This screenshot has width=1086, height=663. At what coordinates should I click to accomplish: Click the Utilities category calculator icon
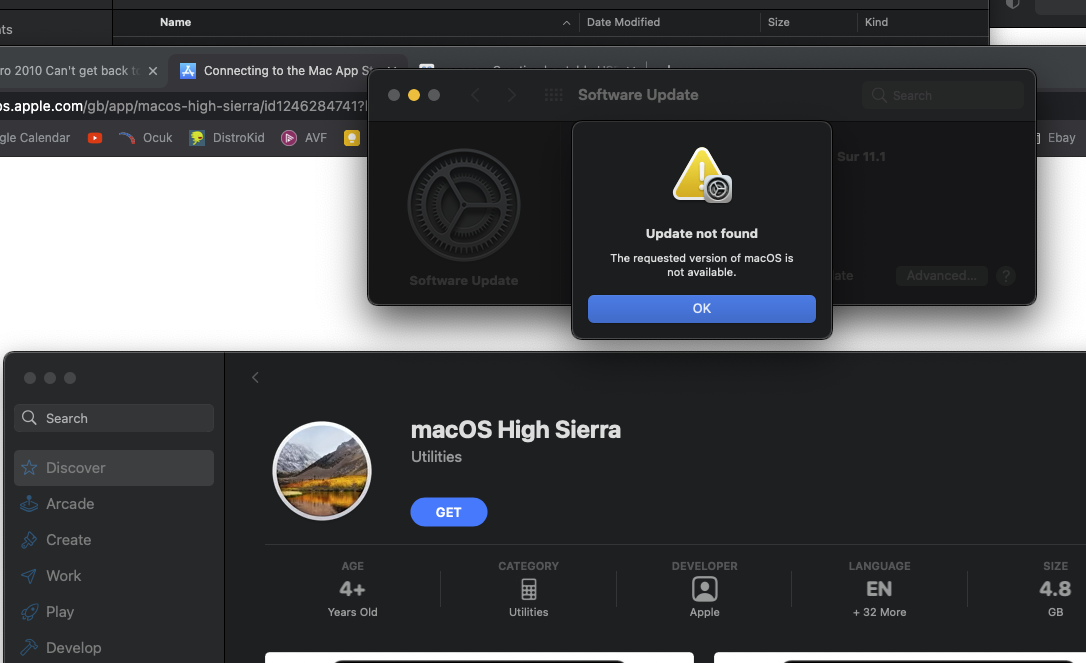pyautogui.click(x=528, y=590)
